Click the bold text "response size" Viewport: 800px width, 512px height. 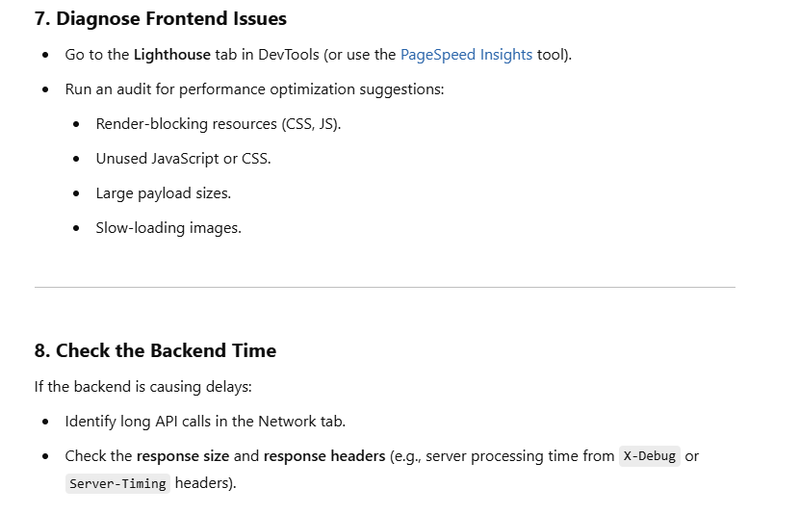(183, 456)
